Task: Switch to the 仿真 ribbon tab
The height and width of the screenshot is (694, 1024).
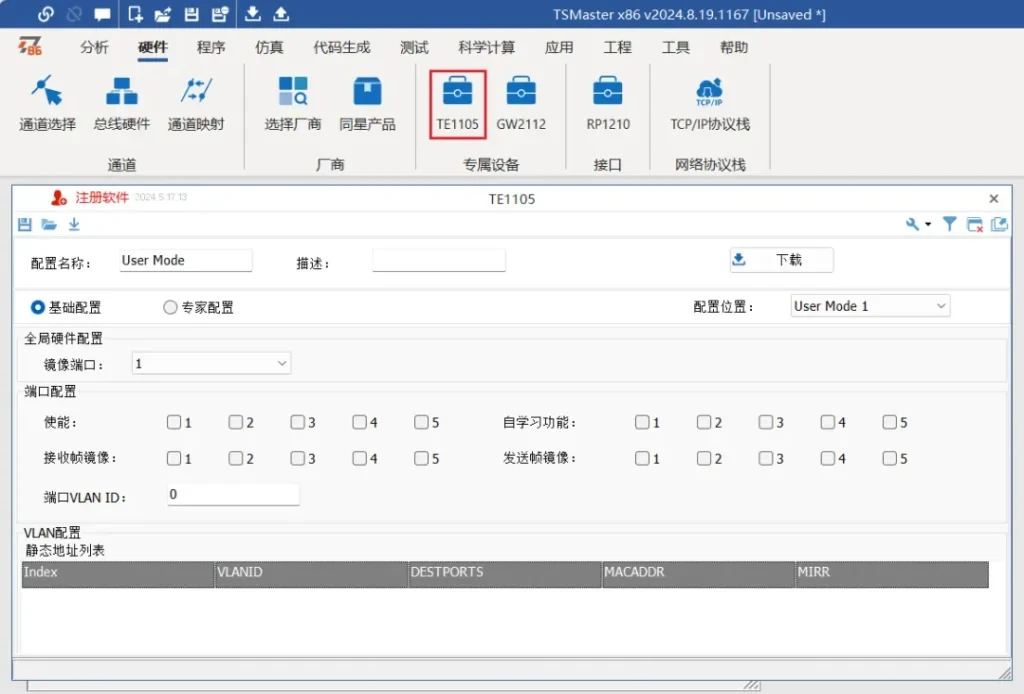Action: 269,47
